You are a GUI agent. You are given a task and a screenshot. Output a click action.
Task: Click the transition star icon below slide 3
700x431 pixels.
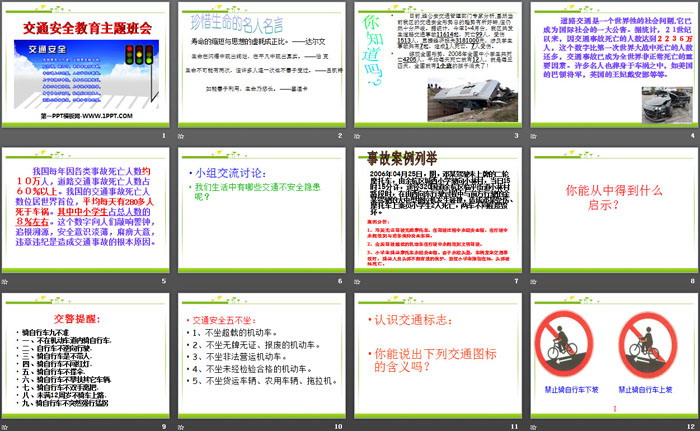[358, 135]
